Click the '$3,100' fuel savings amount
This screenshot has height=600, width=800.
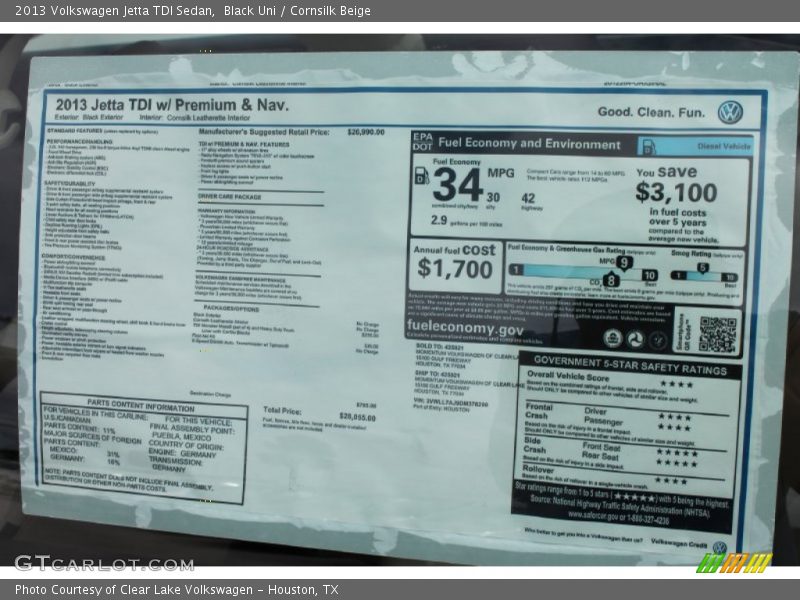coord(676,193)
